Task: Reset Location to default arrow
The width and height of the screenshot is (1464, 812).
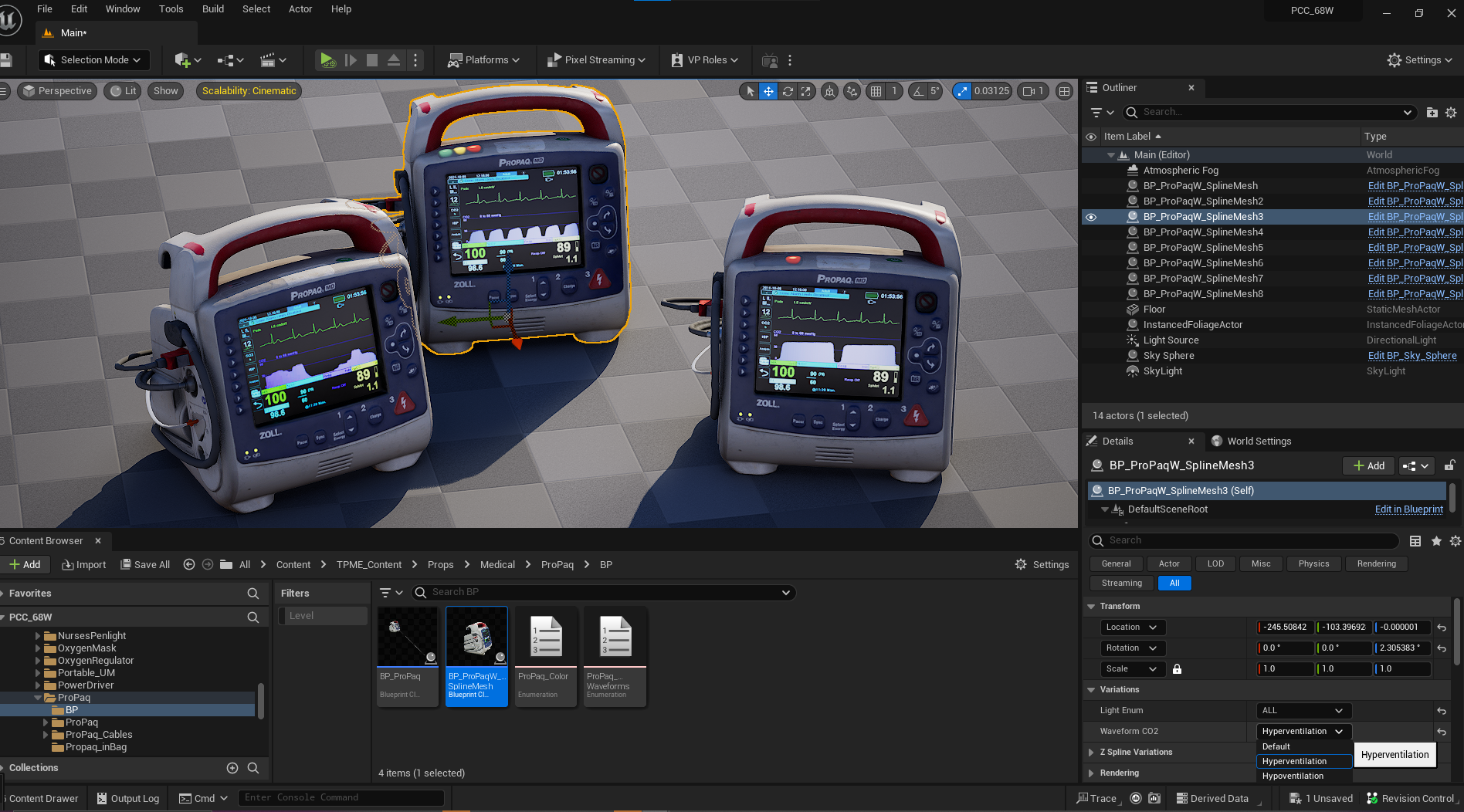Action: tap(1441, 628)
